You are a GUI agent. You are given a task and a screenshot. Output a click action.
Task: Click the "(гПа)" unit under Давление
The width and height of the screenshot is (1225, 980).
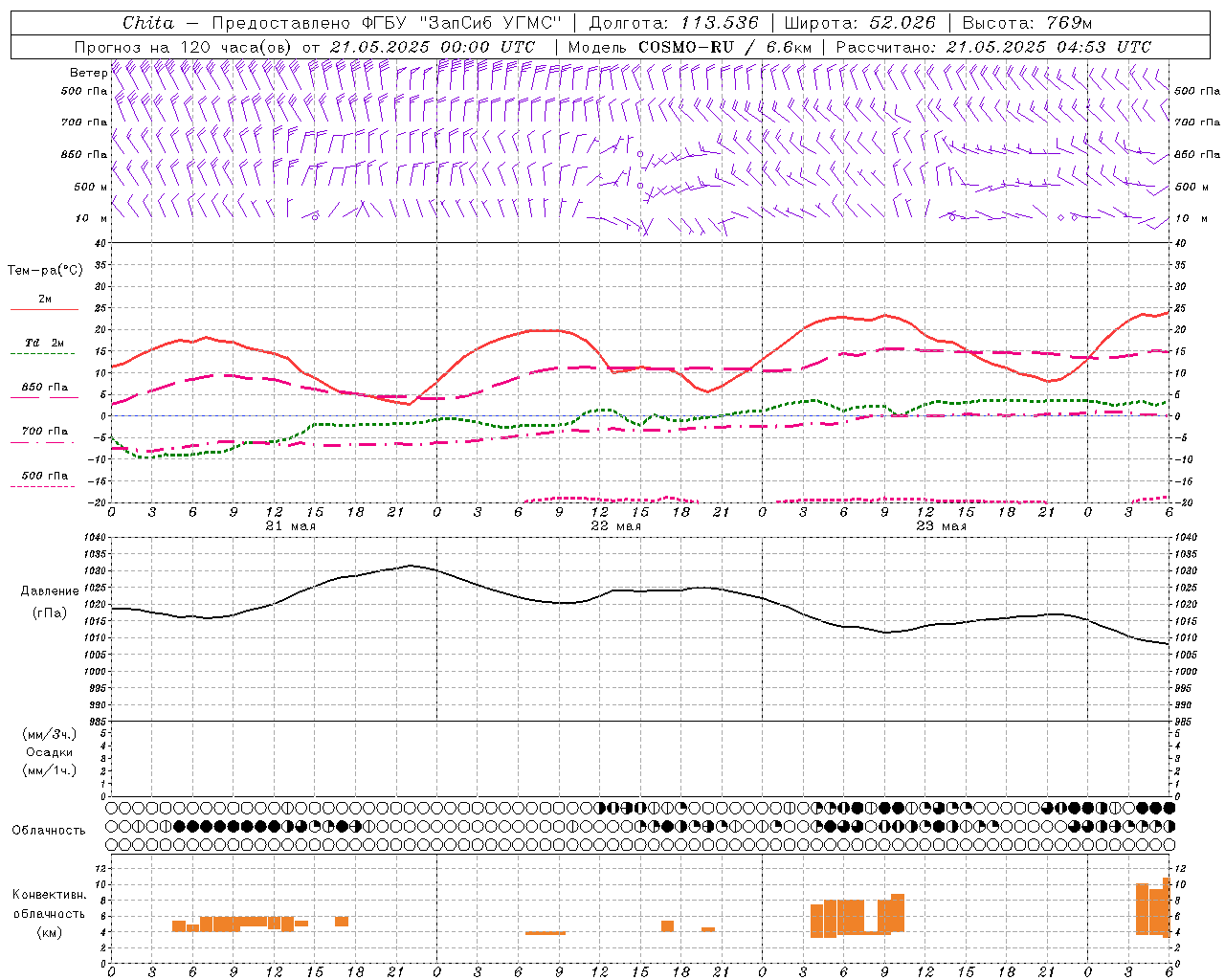(x=50, y=612)
